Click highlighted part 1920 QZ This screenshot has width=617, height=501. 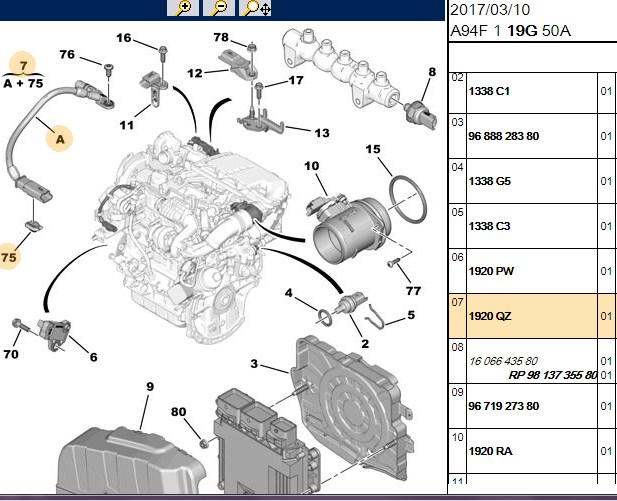click(490, 316)
